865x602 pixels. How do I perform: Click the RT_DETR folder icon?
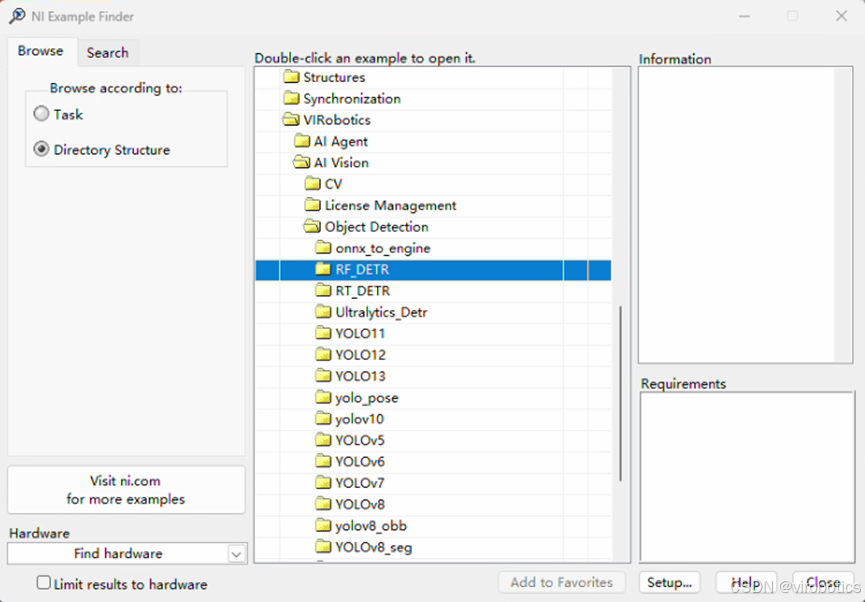(x=323, y=290)
